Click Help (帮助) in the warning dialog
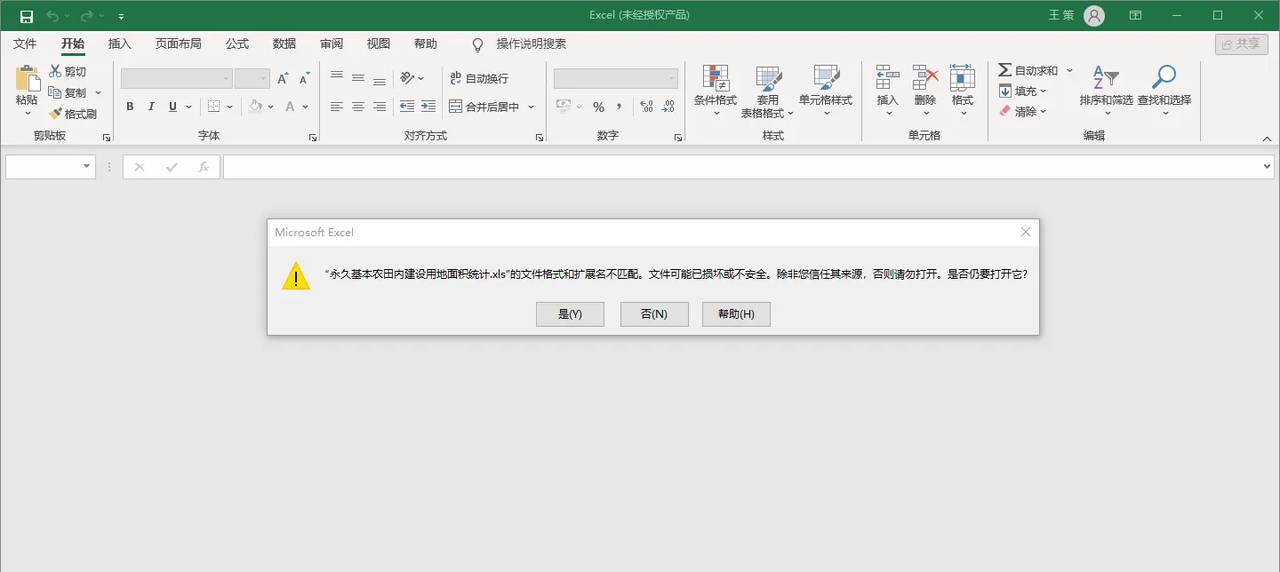This screenshot has width=1280, height=572. click(x=736, y=314)
